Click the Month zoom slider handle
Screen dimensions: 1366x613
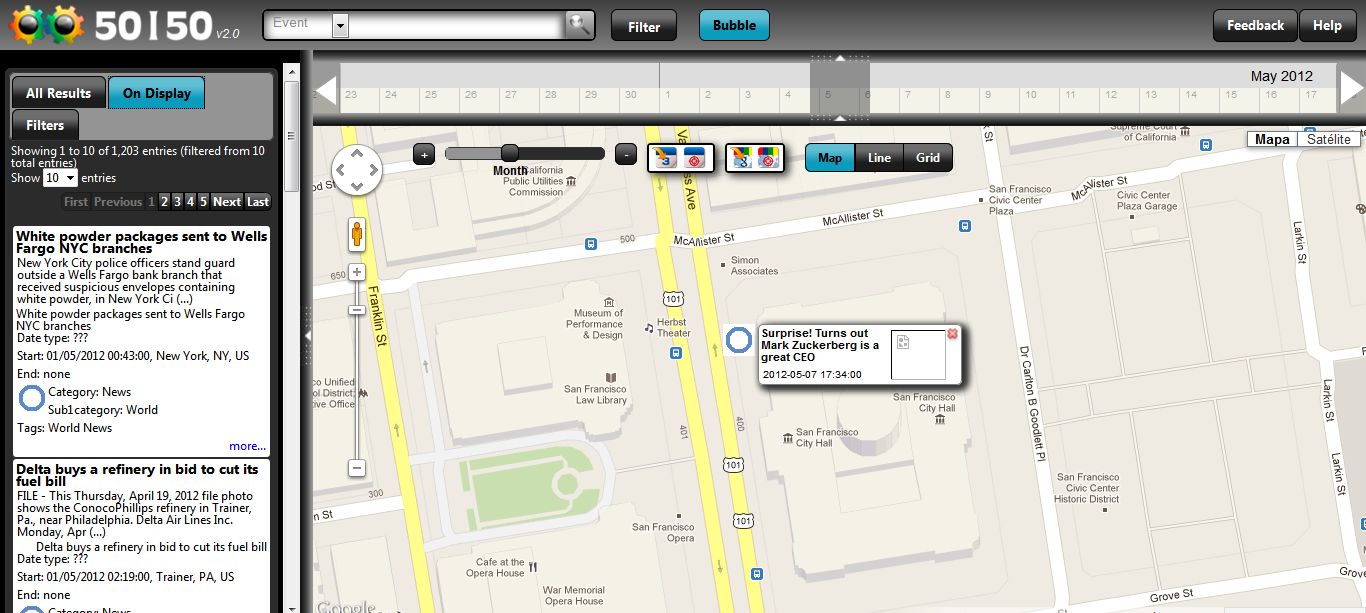point(510,153)
